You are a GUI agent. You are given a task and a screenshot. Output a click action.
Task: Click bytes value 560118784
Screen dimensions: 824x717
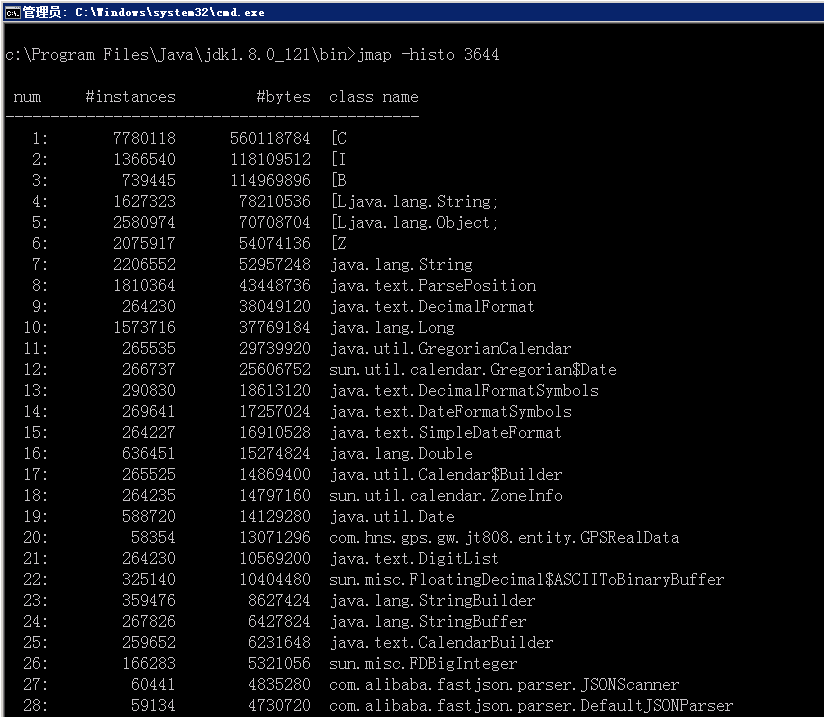[x=270, y=138]
